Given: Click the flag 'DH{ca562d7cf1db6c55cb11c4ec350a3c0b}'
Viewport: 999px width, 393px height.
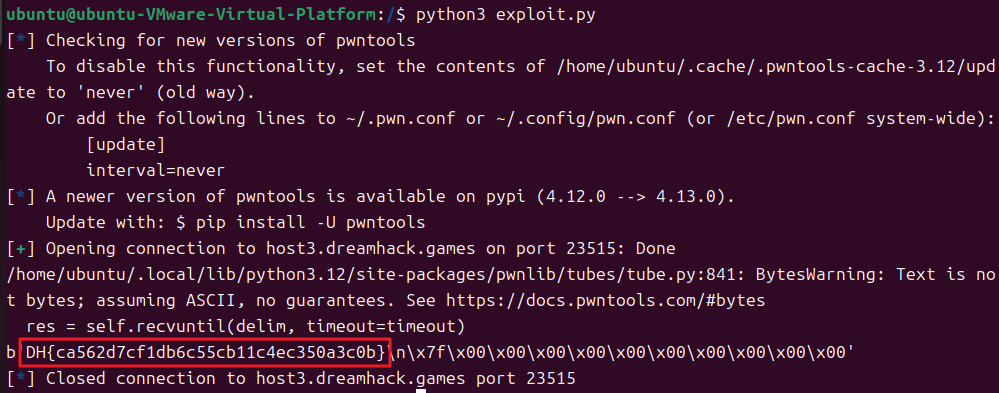Looking at the screenshot, I should pyautogui.click(x=206, y=353).
